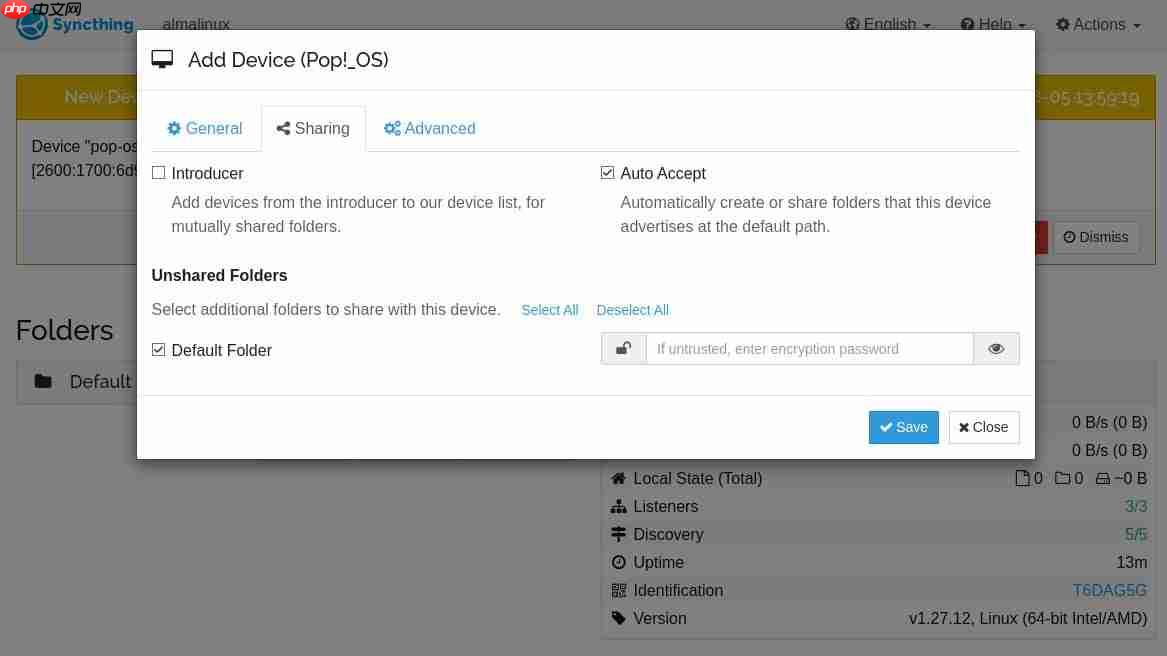Image resolution: width=1167 pixels, height=656 pixels.
Task: Toggle password visibility eye icon
Action: (x=996, y=348)
